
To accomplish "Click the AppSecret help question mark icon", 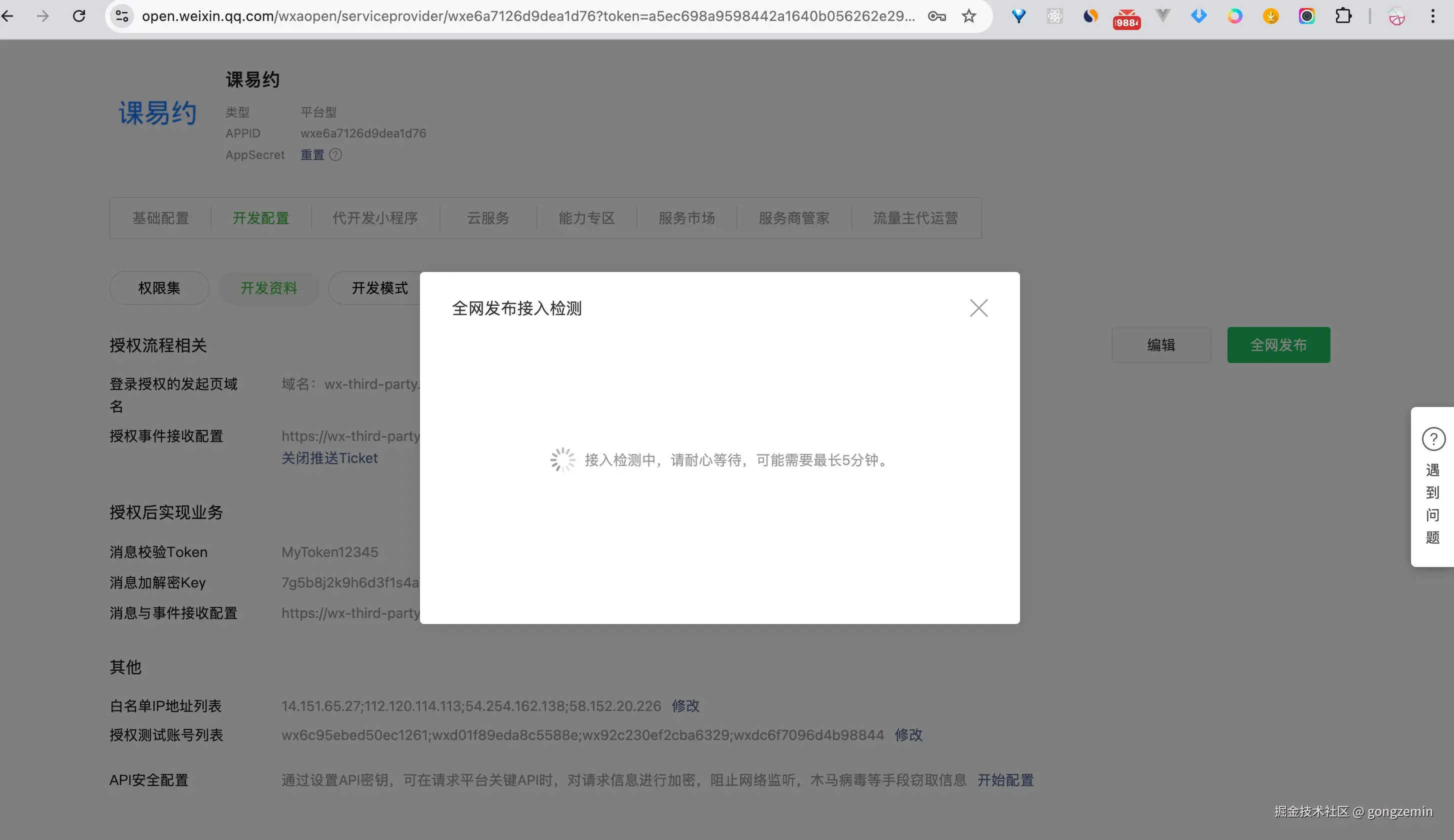I will 335,154.
